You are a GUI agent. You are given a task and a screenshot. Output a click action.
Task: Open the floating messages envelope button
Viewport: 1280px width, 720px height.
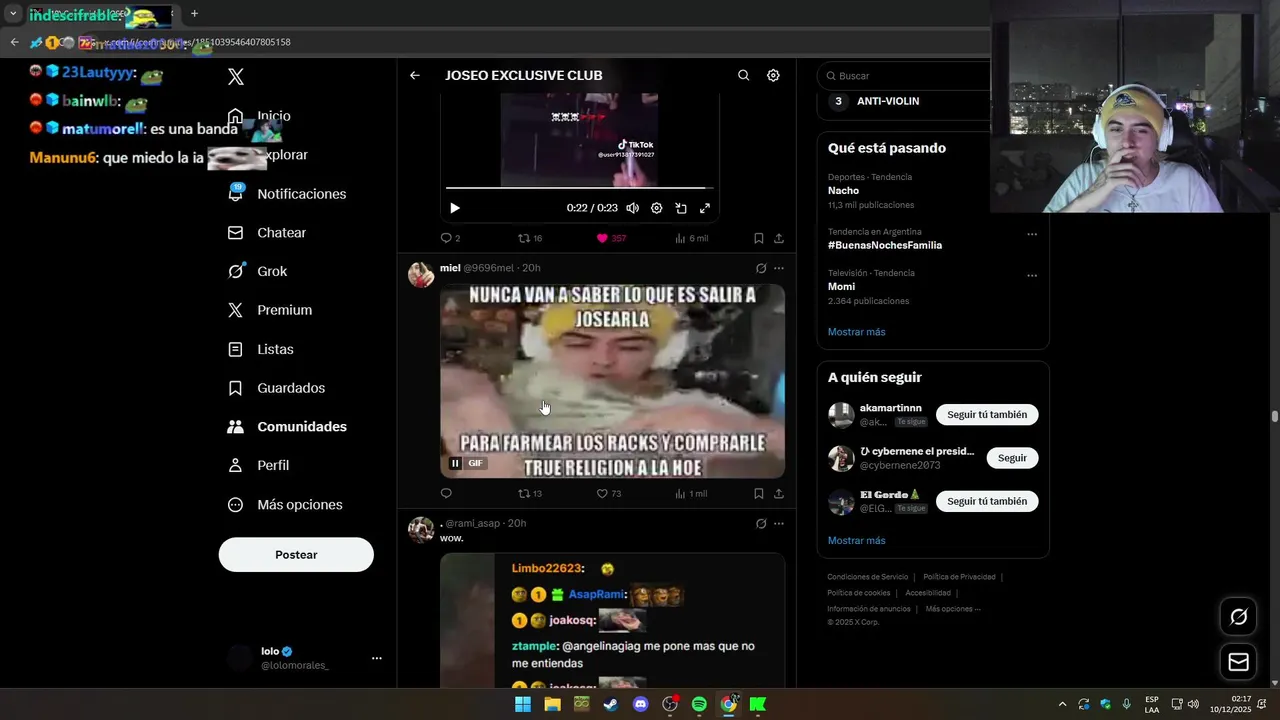point(1239,662)
